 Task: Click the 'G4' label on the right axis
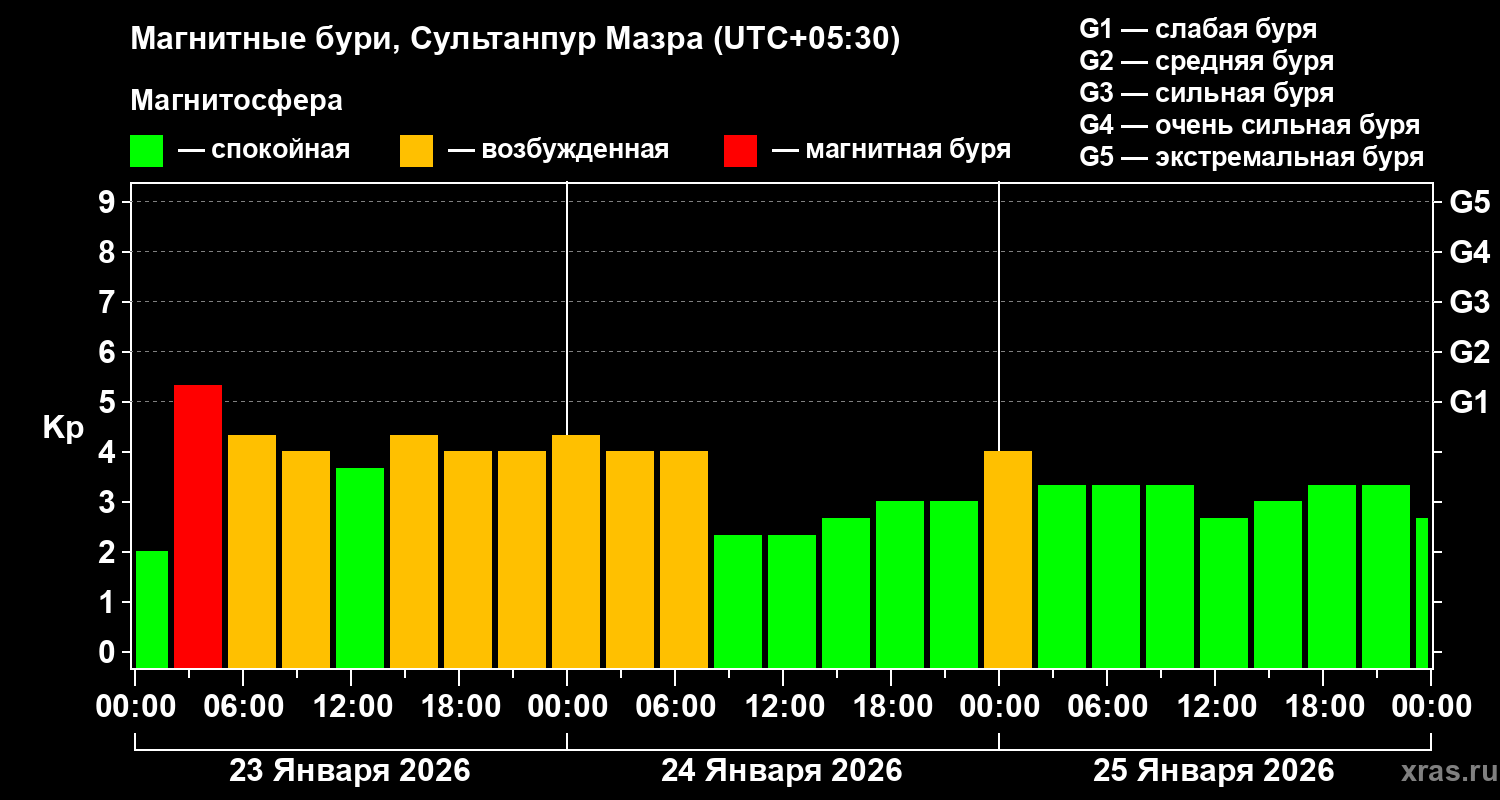pos(1470,252)
